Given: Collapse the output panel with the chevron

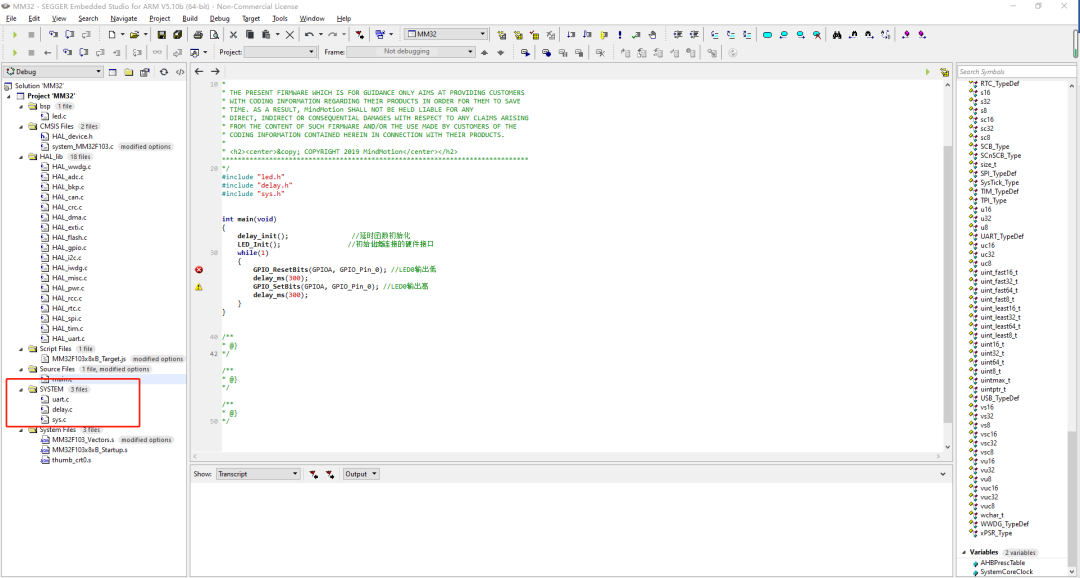Looking at the screenshot, I should pos(943,474).
